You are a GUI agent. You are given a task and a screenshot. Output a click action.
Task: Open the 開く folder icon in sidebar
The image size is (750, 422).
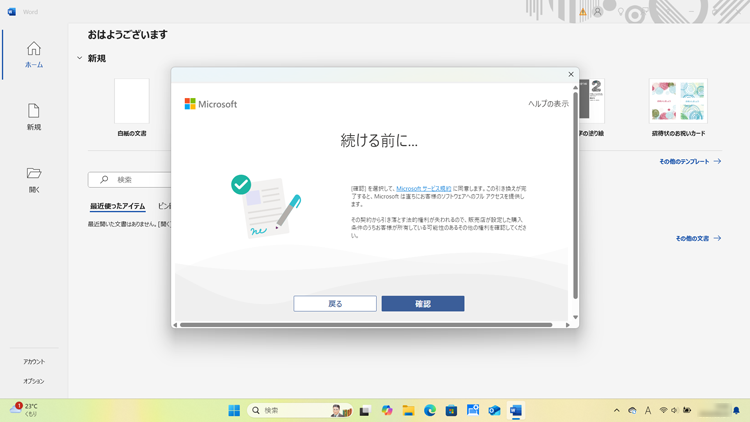pos(33,178)
